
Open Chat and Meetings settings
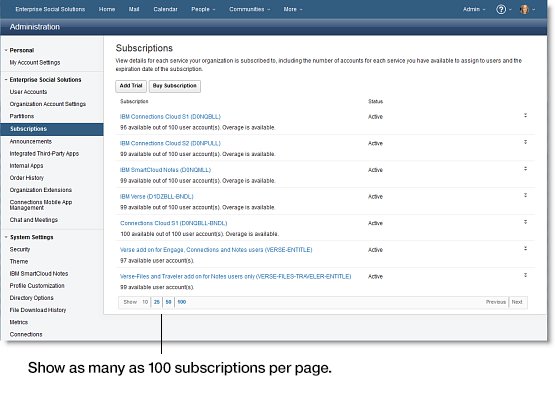point(34,220)
